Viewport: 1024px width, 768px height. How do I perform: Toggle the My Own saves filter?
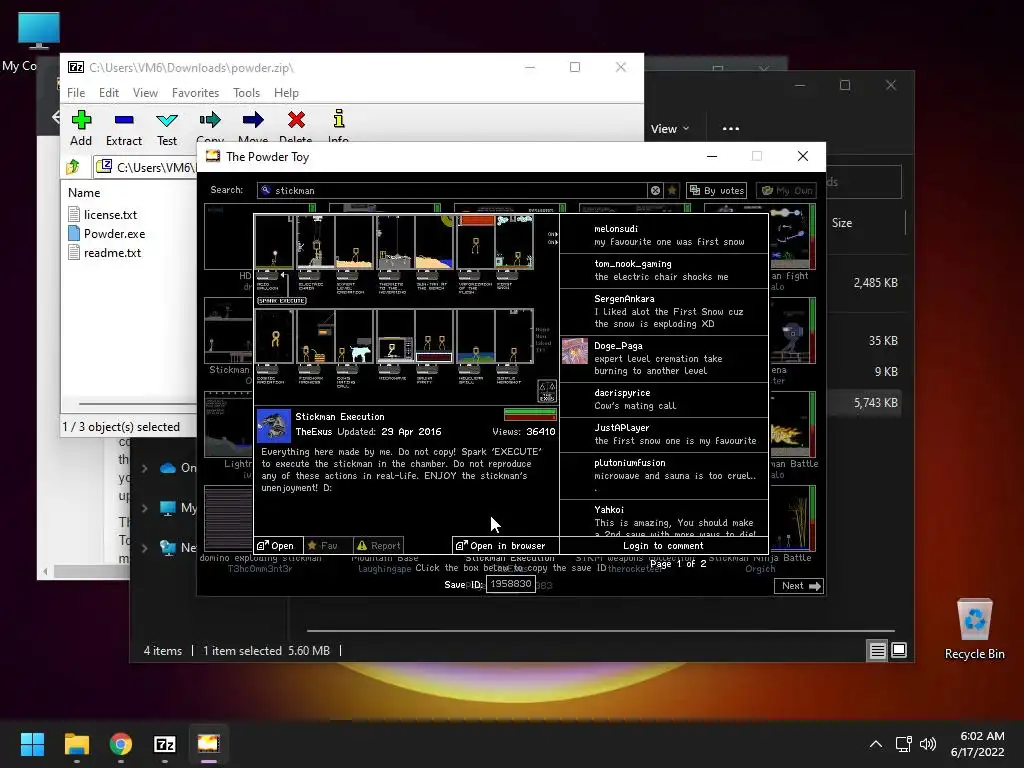click(786, 190)
